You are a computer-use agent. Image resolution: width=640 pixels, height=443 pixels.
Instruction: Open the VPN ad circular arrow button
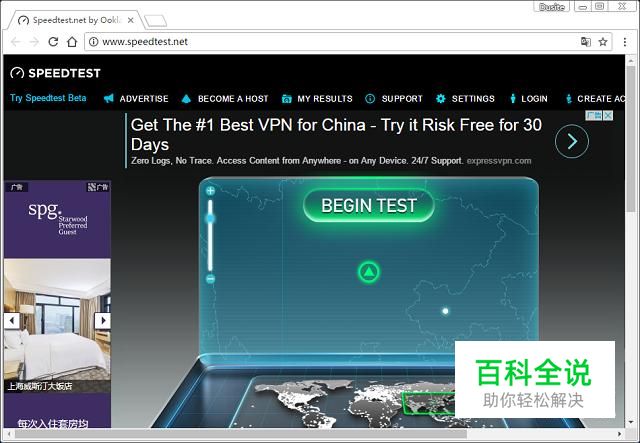(572, 141)
